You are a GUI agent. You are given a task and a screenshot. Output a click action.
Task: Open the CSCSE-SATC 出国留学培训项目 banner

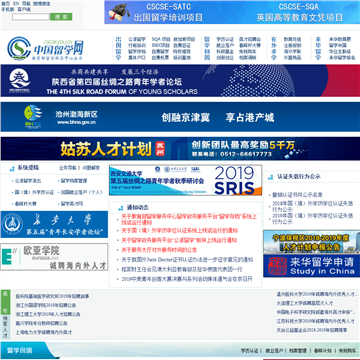[168, 12]
